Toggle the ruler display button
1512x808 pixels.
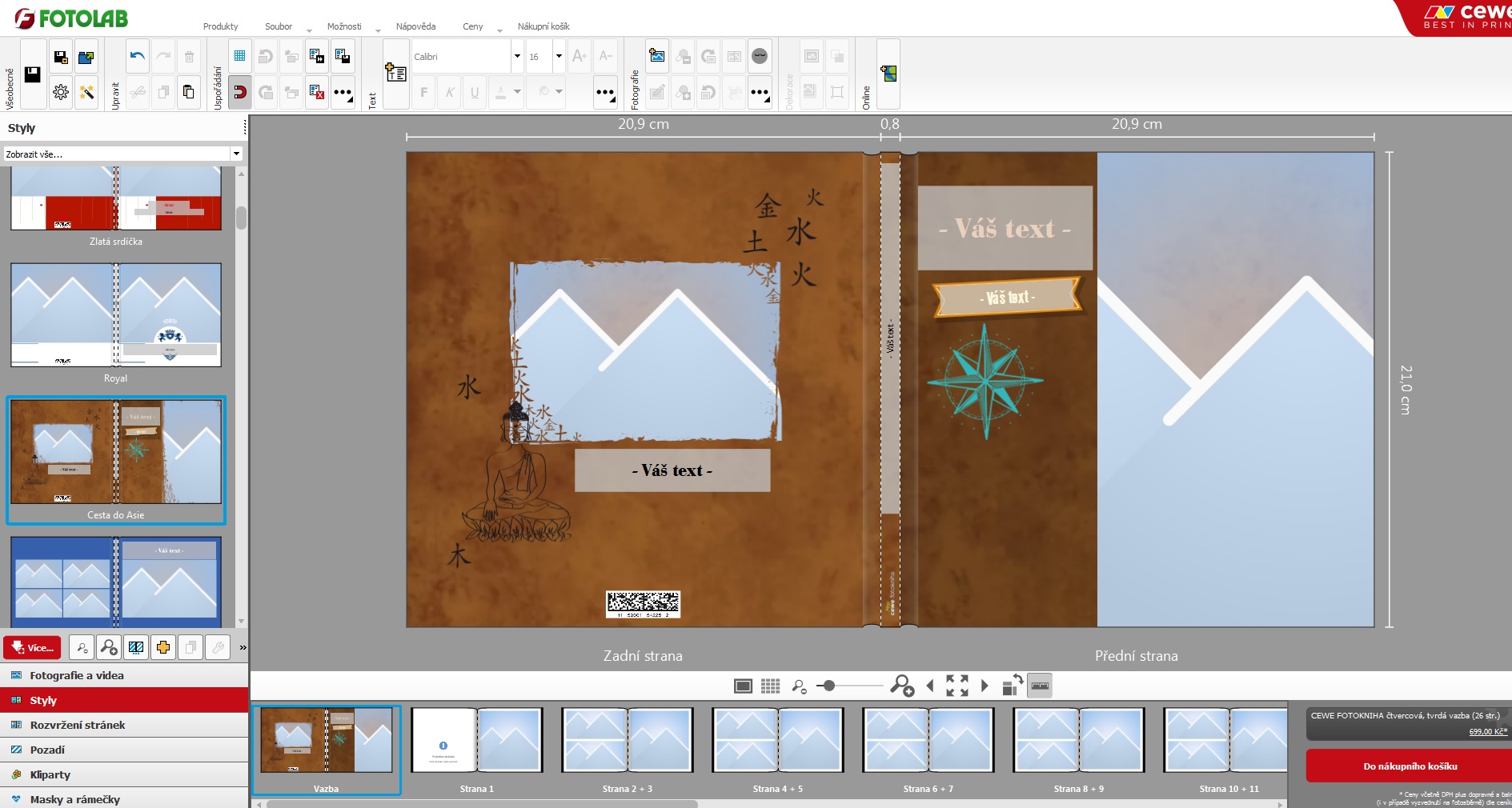[x=1039, y=686]
